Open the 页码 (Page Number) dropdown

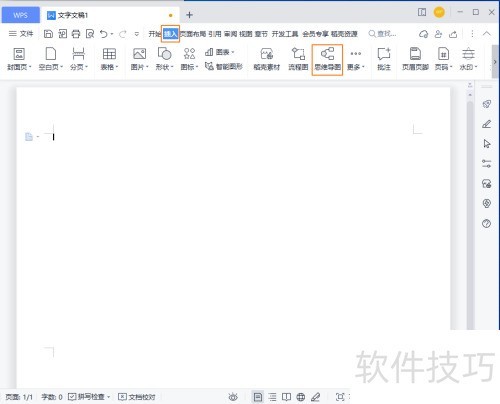(x=443, y=59)
